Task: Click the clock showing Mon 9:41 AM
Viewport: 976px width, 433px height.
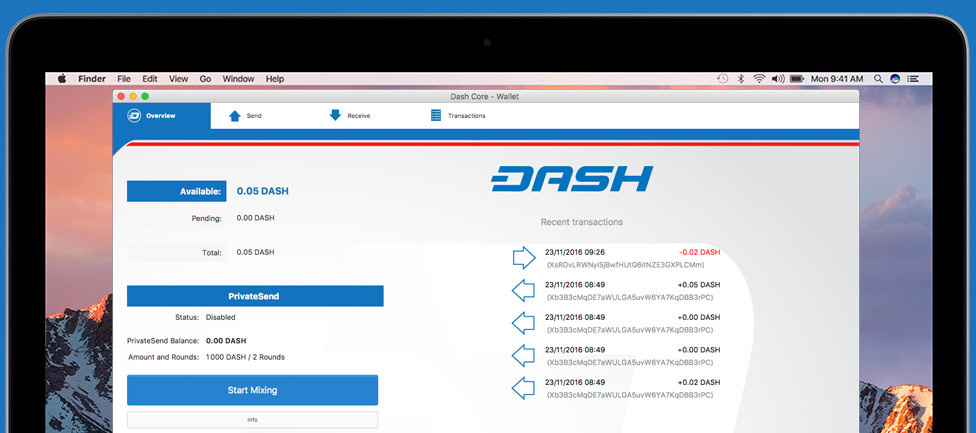Action: click(837, 79)
